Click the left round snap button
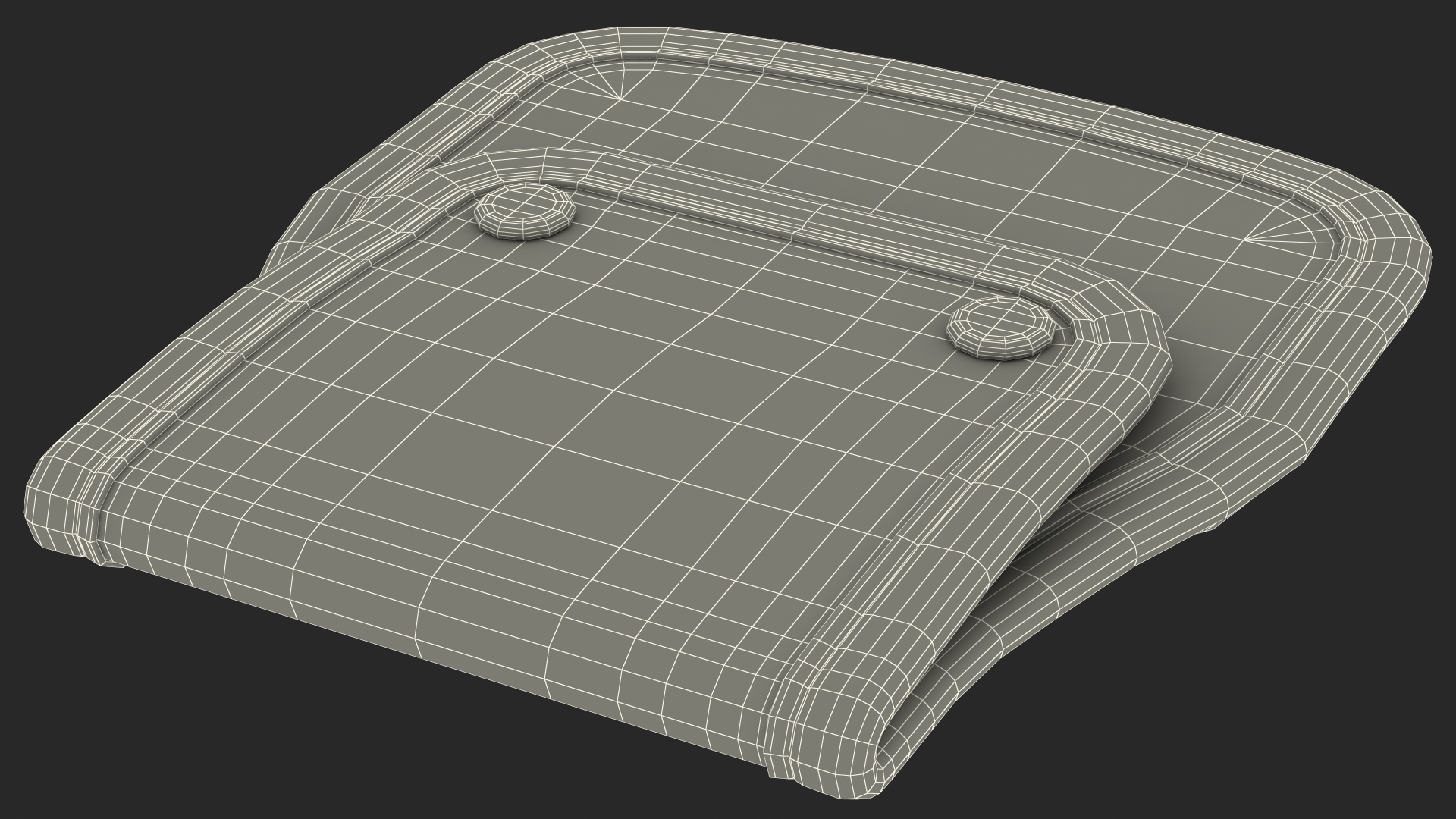 coord(524,212)
